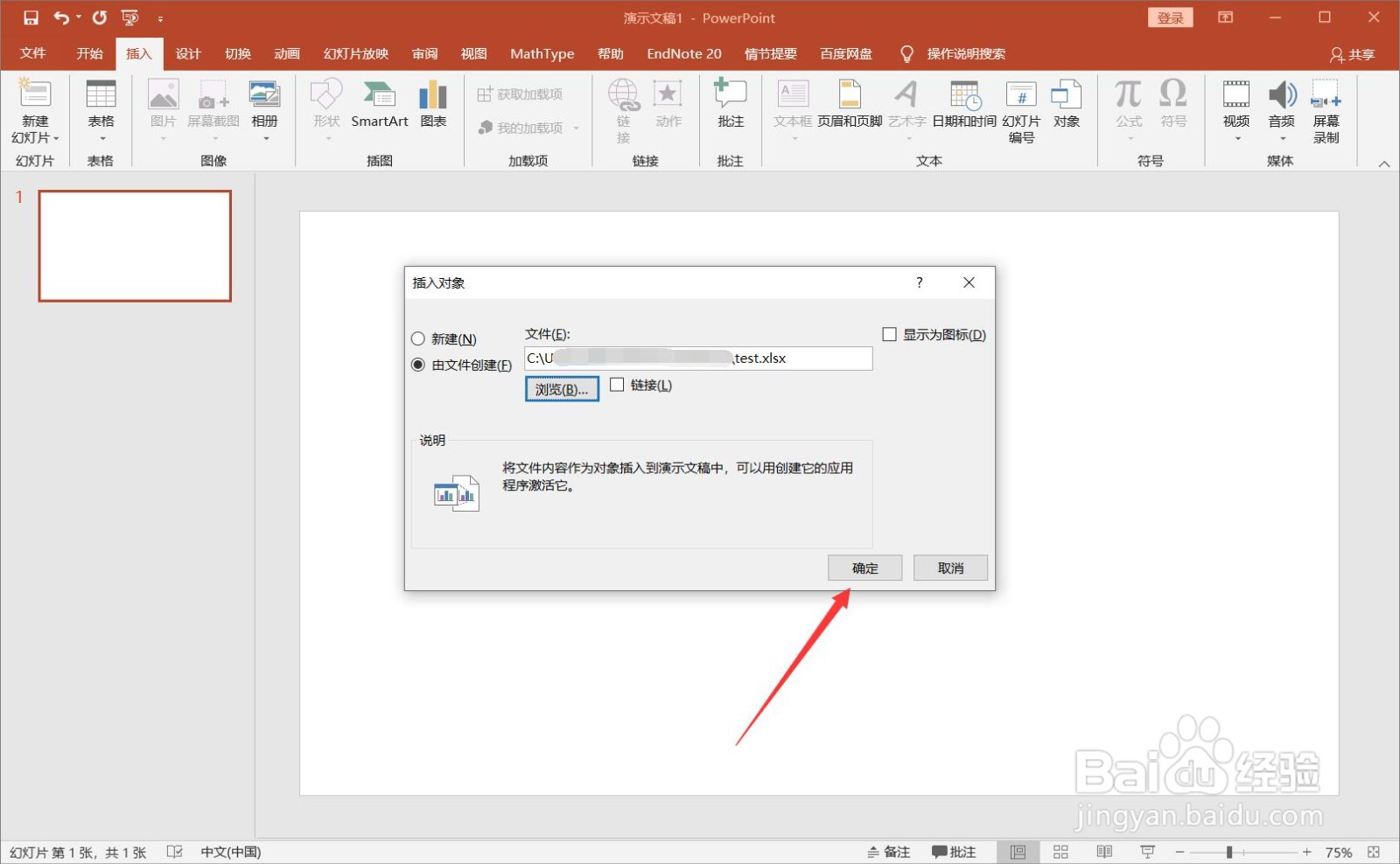Switch to the 开始 (Home) tab
The width and height of the screenshot is (1400, 864).
(89, 53)
